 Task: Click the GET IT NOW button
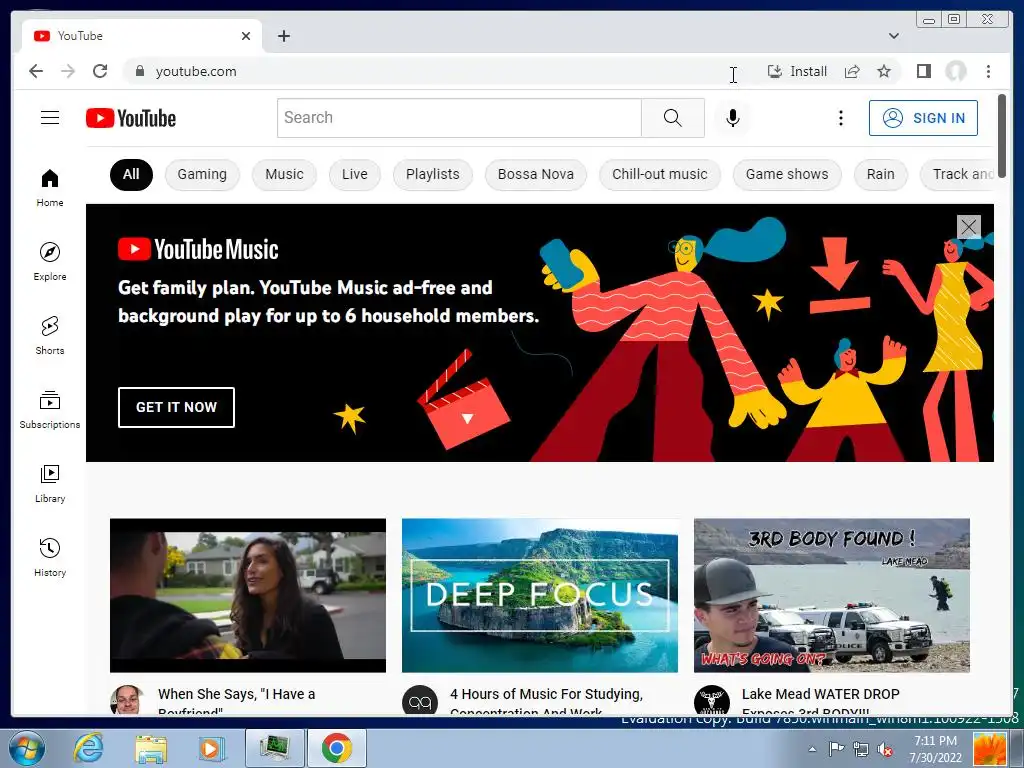176,407
